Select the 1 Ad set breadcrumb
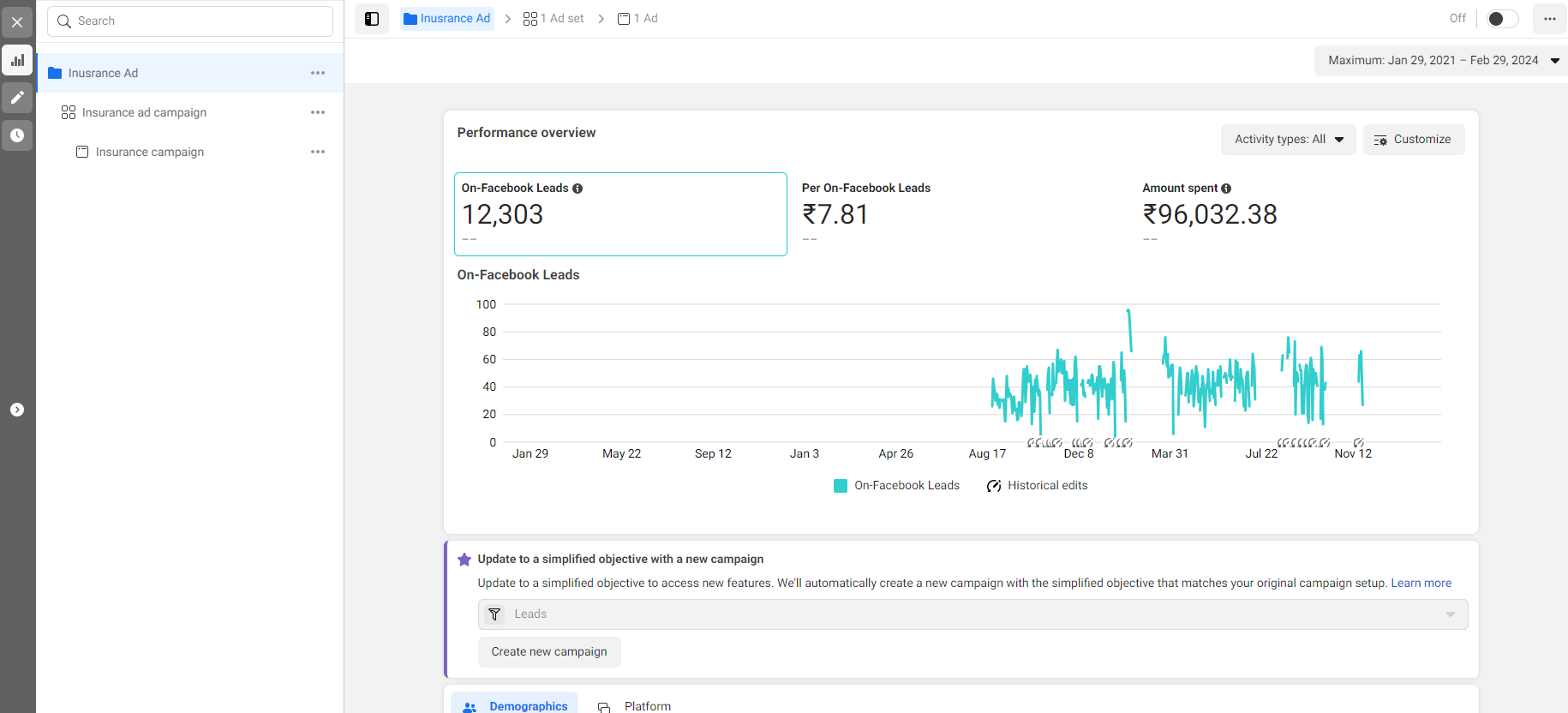The width and height of the screenshot is (1568, 713). click(554, 19)
